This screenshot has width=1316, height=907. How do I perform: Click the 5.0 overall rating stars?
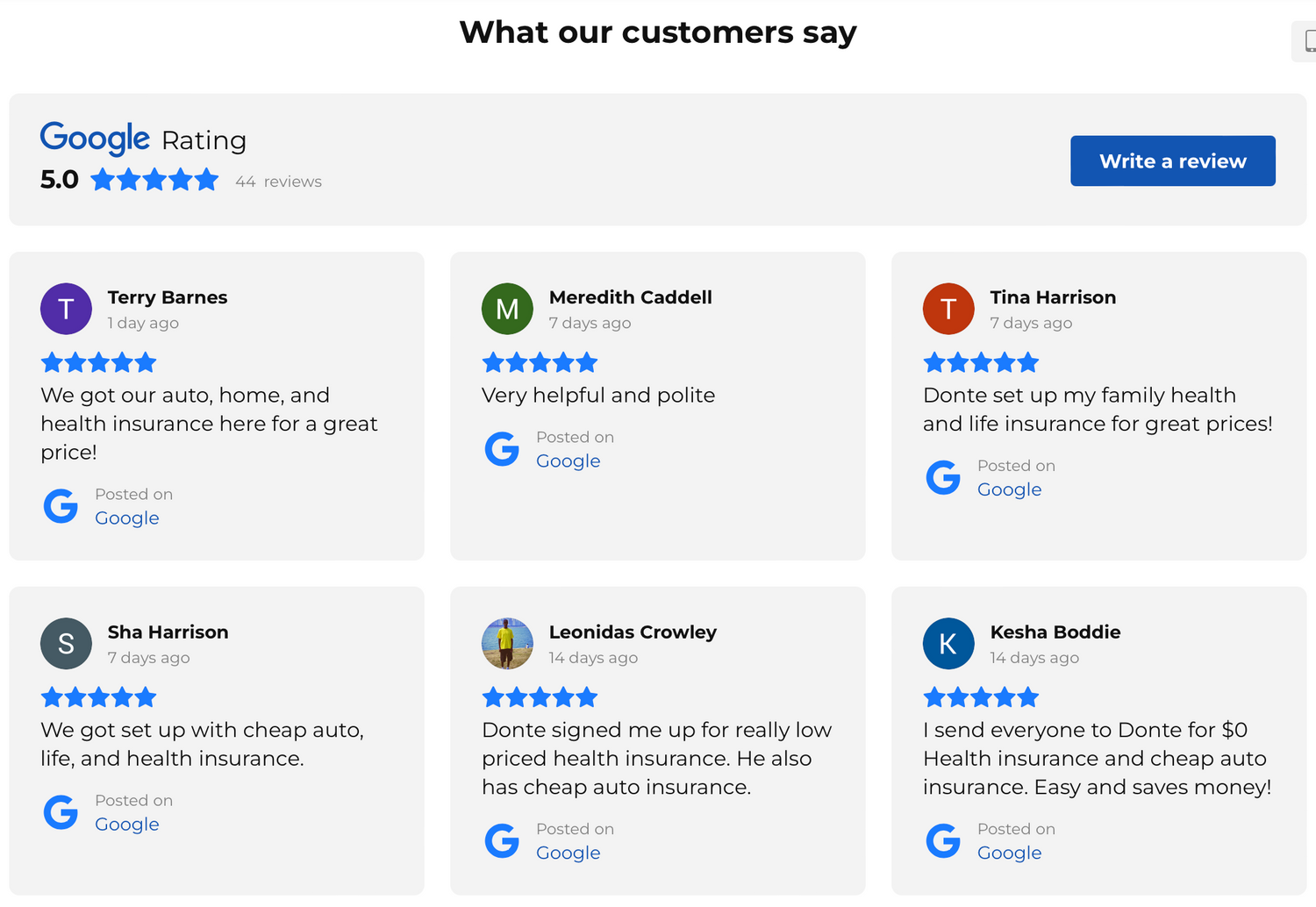(154, 180)
